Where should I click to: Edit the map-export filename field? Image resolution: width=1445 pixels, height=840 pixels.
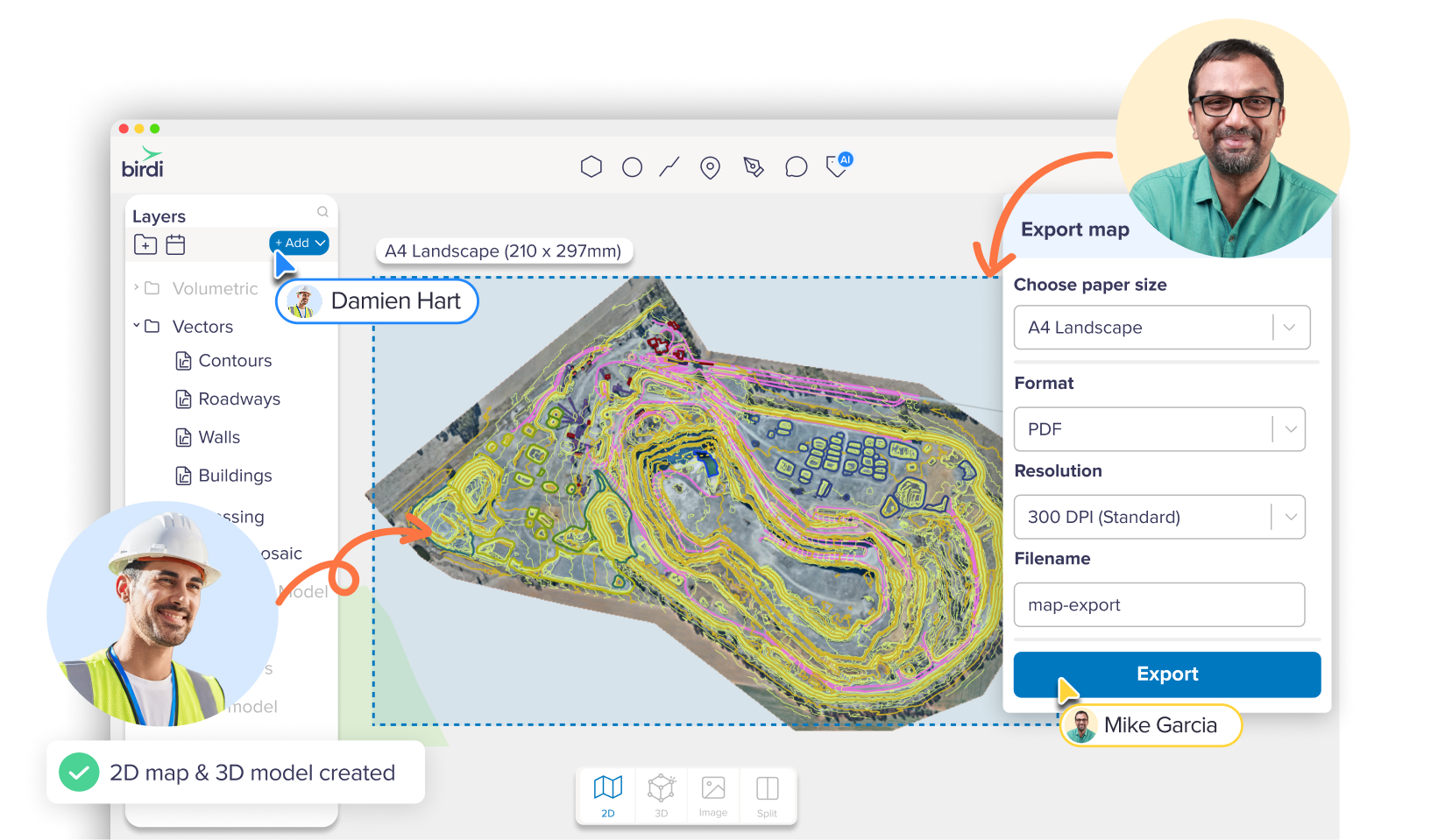[1158, 604]
